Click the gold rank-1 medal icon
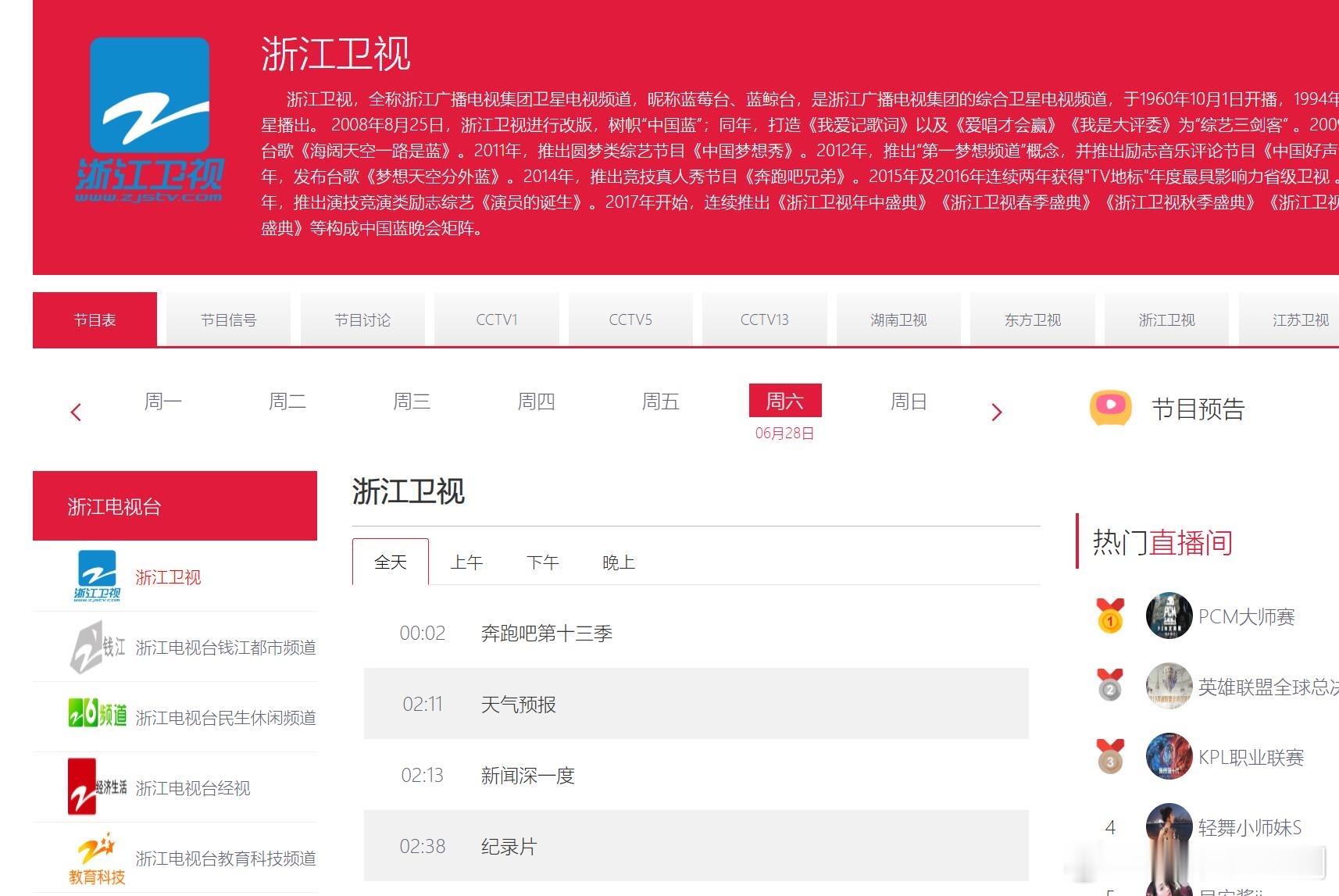Screen dimensions: 1339x896 1110,616
